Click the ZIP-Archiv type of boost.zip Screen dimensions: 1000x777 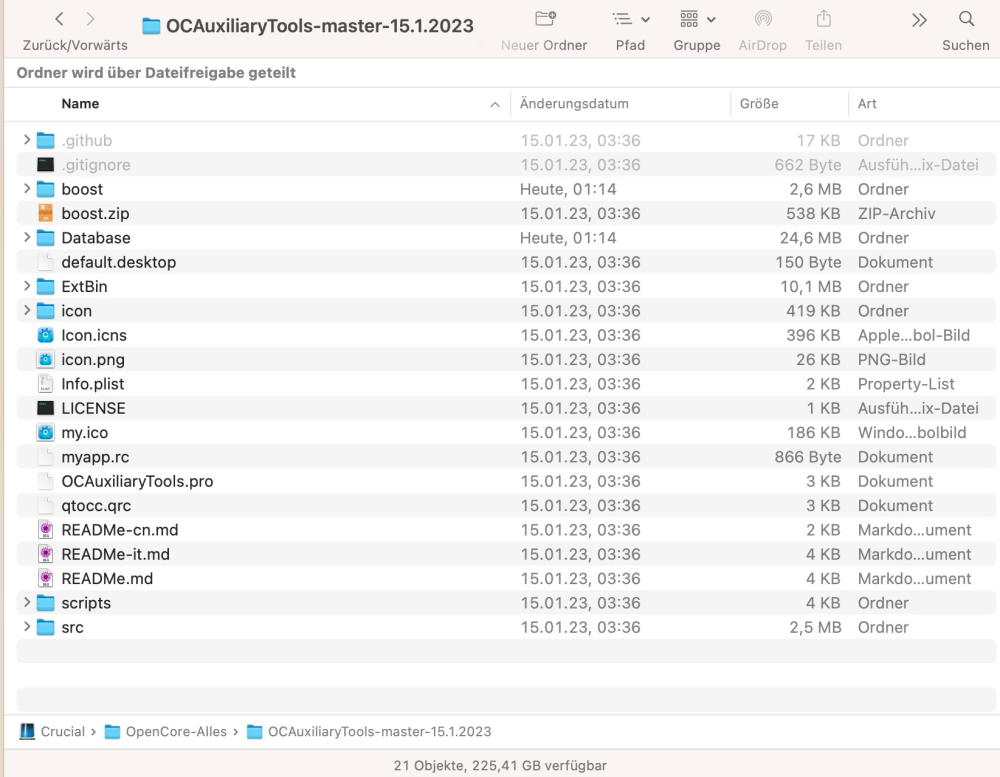pyautogui.click(x=896, y=214)
